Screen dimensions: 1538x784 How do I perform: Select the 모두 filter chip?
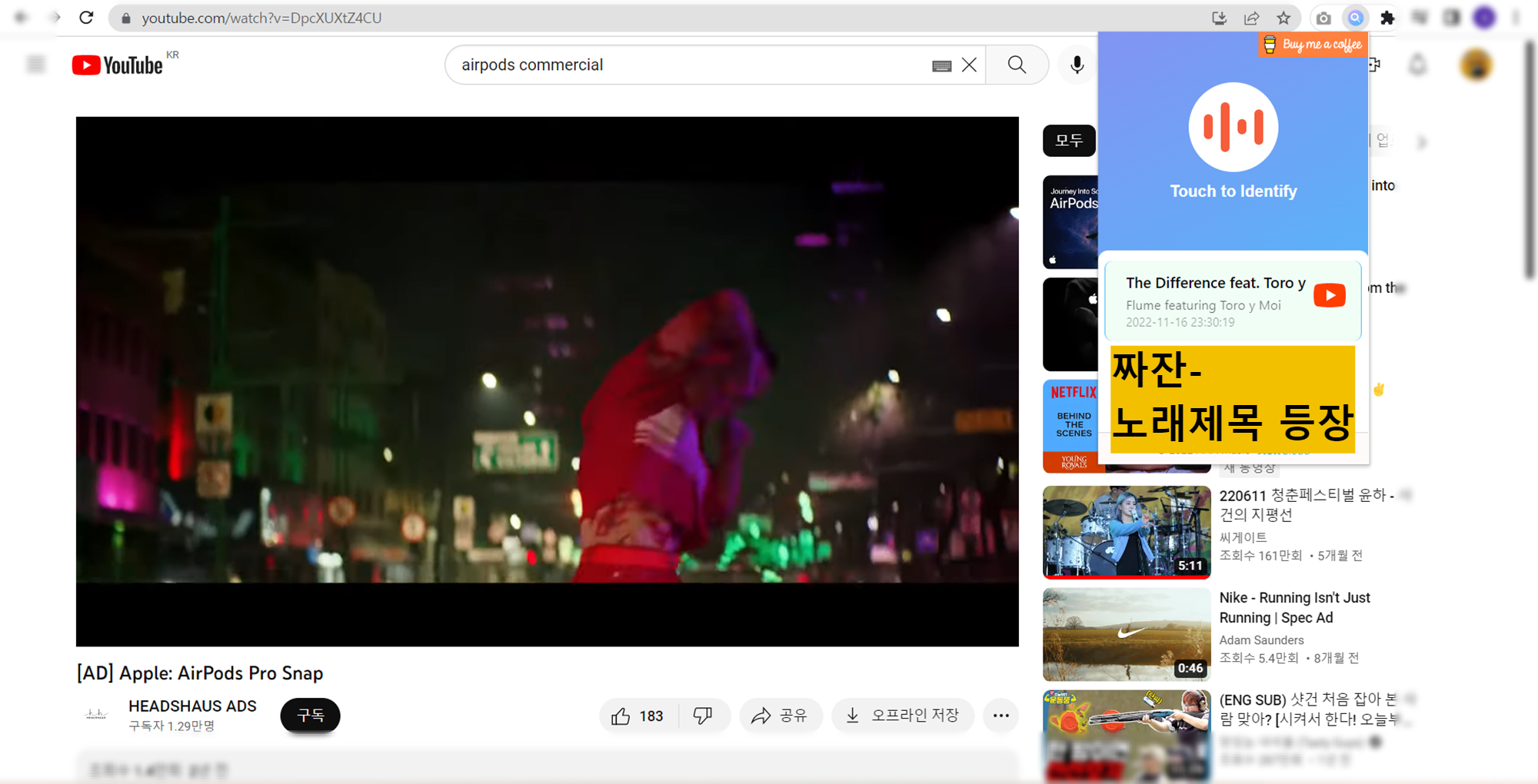1069,141
